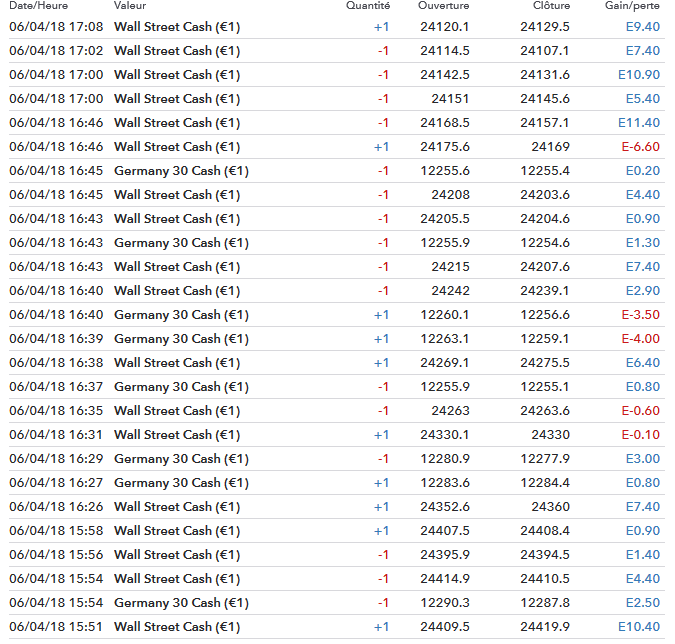Click the E10.40 gain value
The height and width of the screenshot is (644, 675).
tap(639, 627)
